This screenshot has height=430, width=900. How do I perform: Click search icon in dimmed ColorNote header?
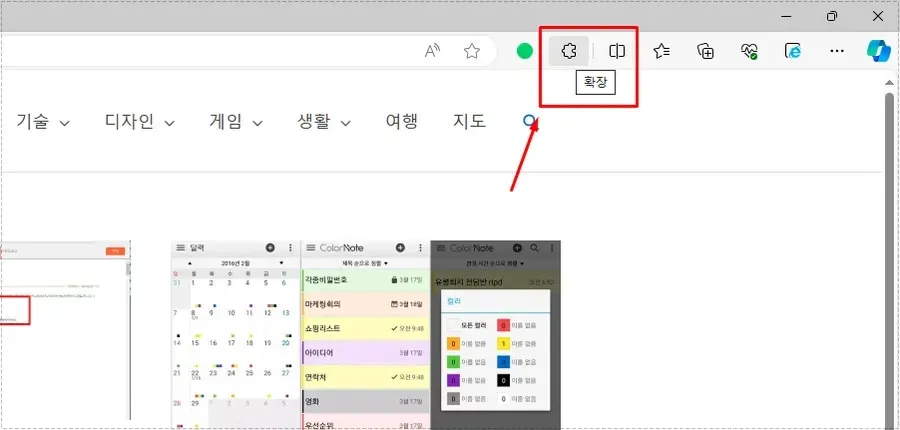click(534, 248)
